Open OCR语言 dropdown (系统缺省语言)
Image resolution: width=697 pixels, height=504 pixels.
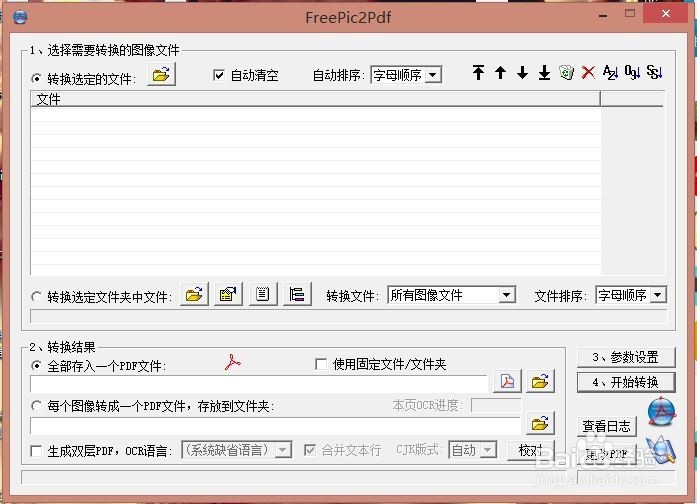coord(236,450)
